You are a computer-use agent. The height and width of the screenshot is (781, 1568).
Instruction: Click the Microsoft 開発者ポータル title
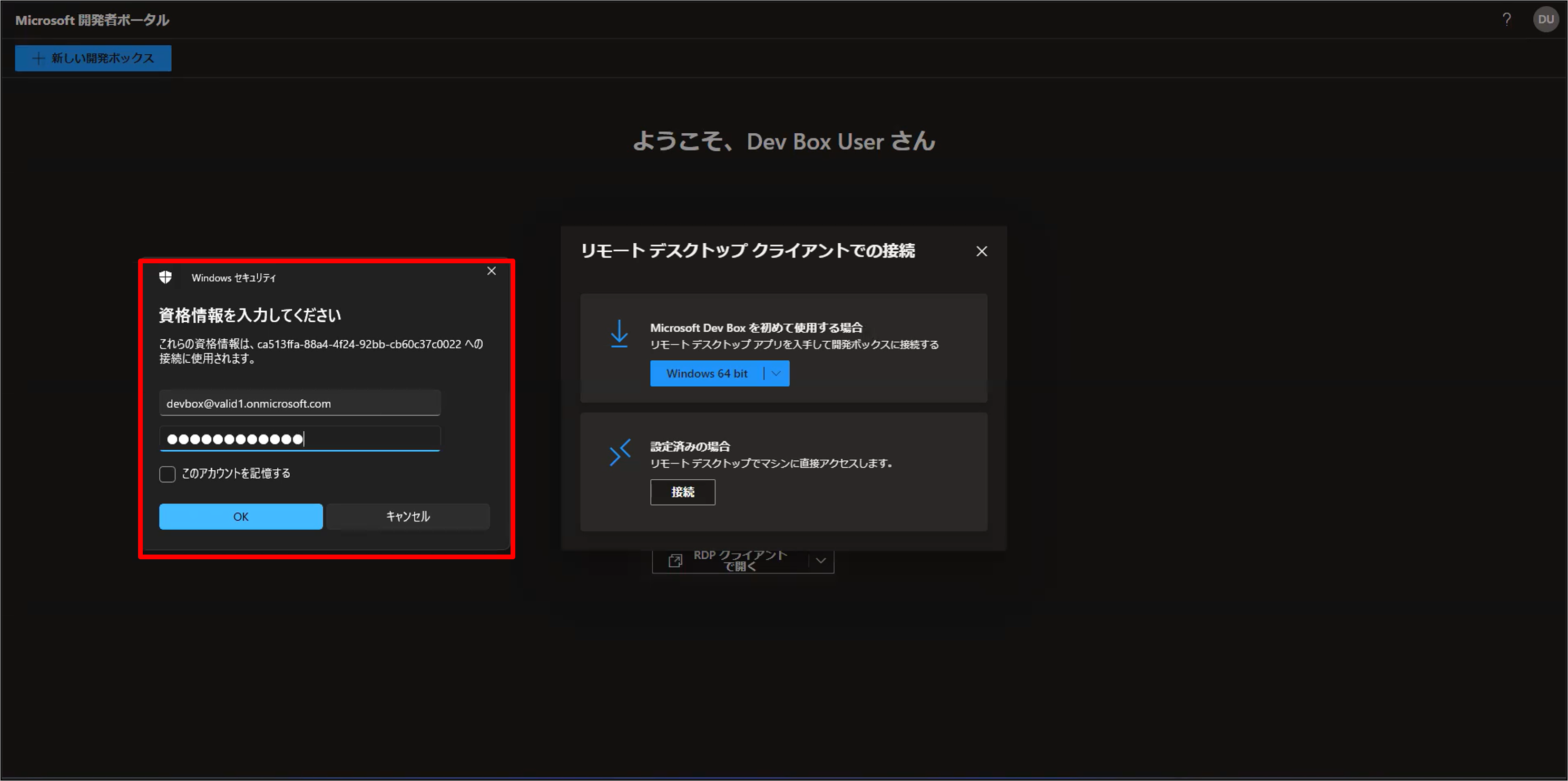[x=92, y=20]
